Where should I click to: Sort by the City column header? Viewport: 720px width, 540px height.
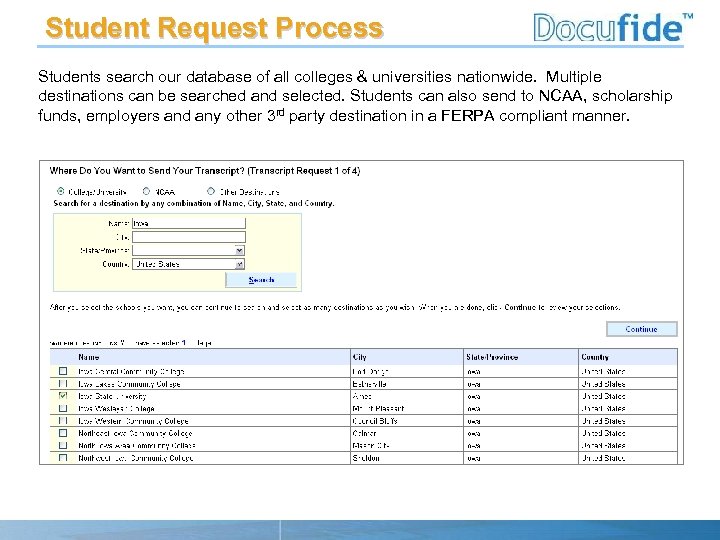[x=360, y=357]
